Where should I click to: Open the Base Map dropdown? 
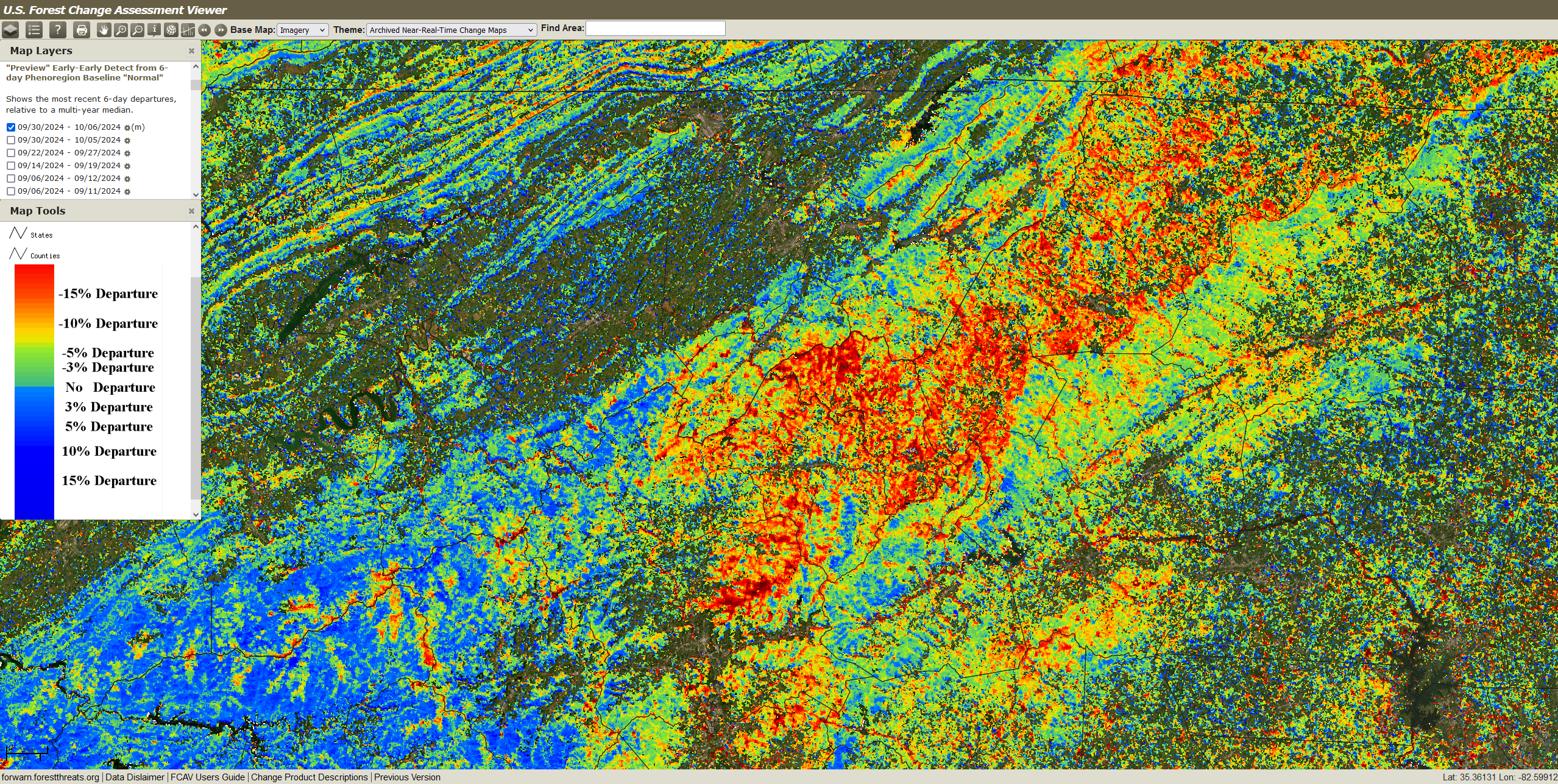pyautogui.click(x=302, y=30)
